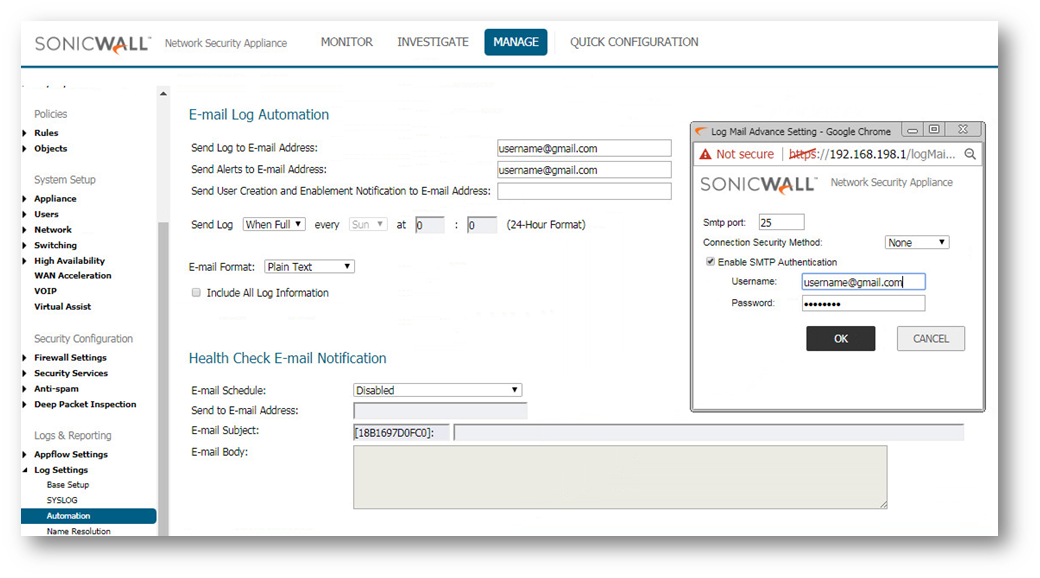Image resolution: width=1040 pixels, height=578 pixels.
Task: Expand the Users menu
Action: coord(46,214)
